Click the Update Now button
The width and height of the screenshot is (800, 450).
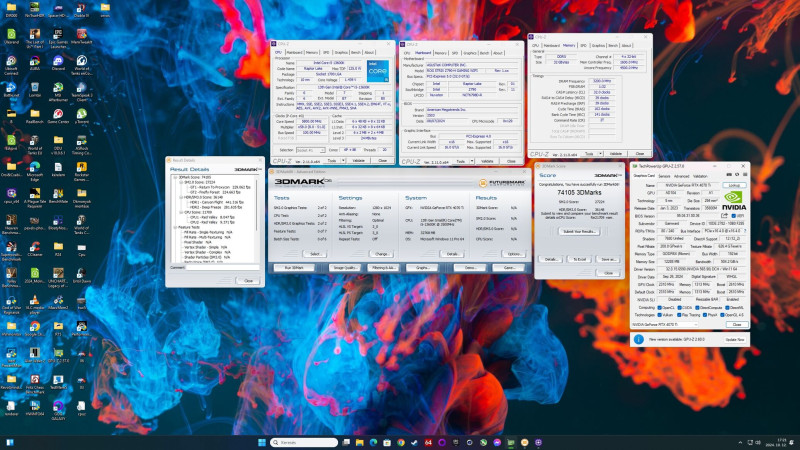tap(735, 340)
